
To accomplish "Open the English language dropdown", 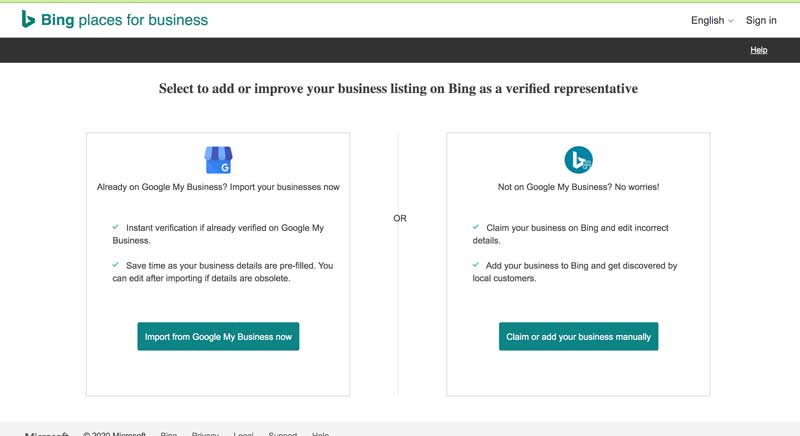I will (x=712, y=20).
